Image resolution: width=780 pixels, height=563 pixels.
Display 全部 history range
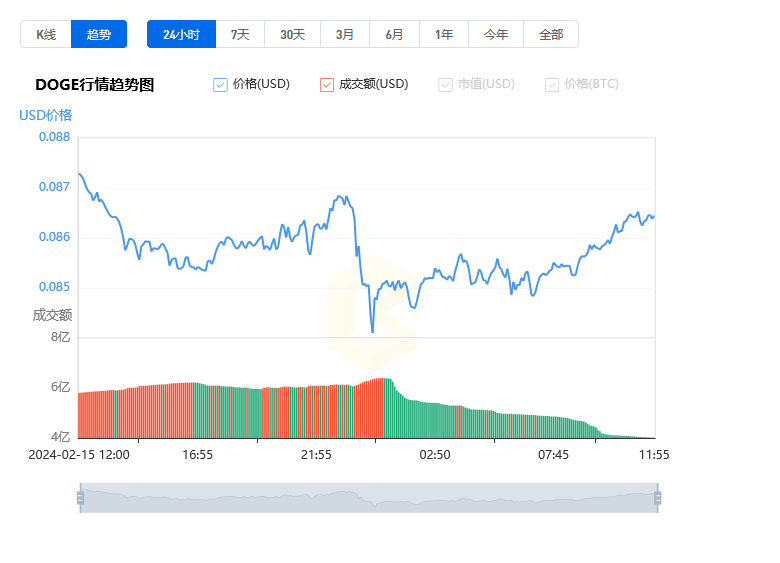(x=551, y=34)
